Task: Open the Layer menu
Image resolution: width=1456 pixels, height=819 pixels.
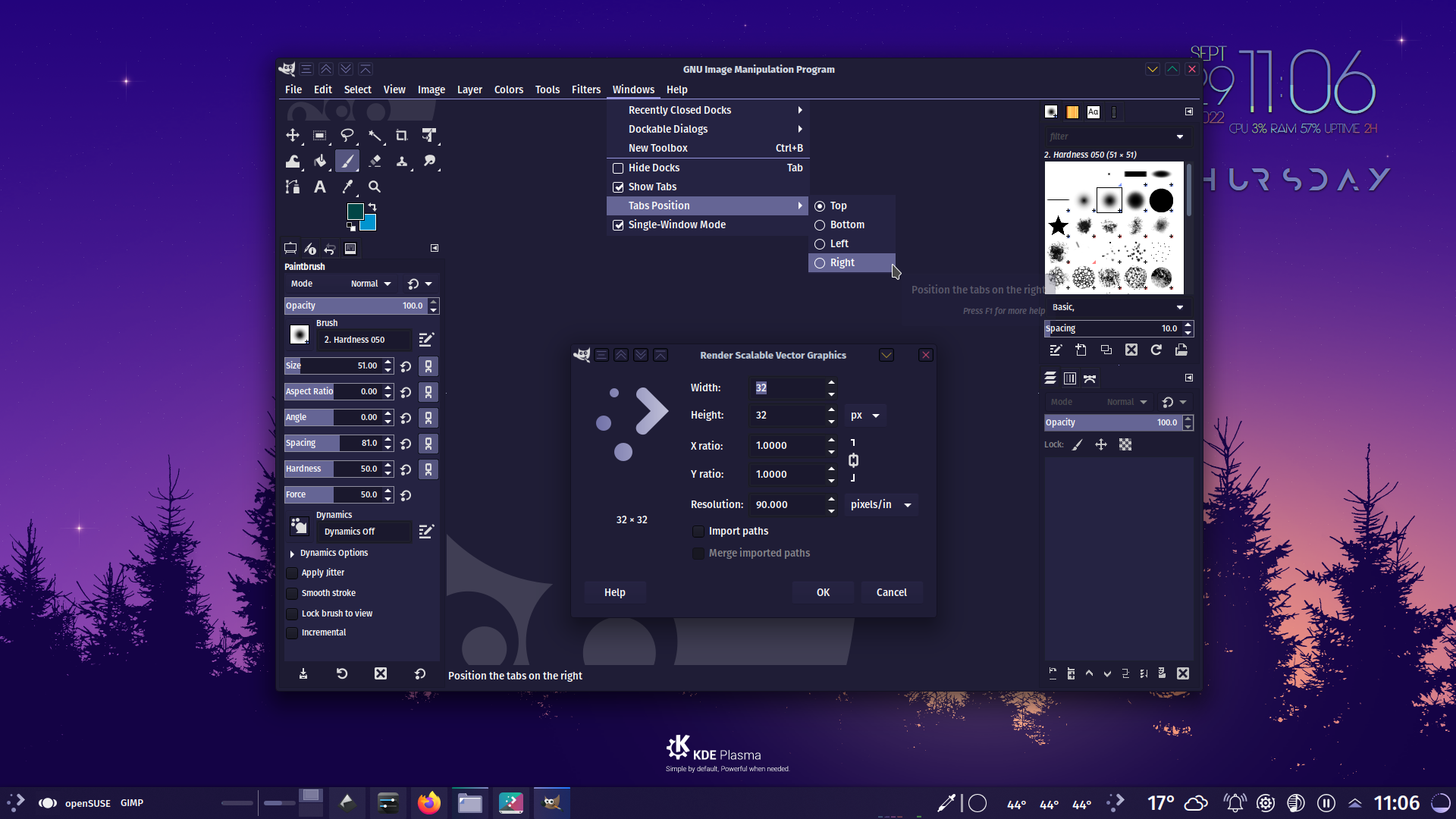Action: 469,89
